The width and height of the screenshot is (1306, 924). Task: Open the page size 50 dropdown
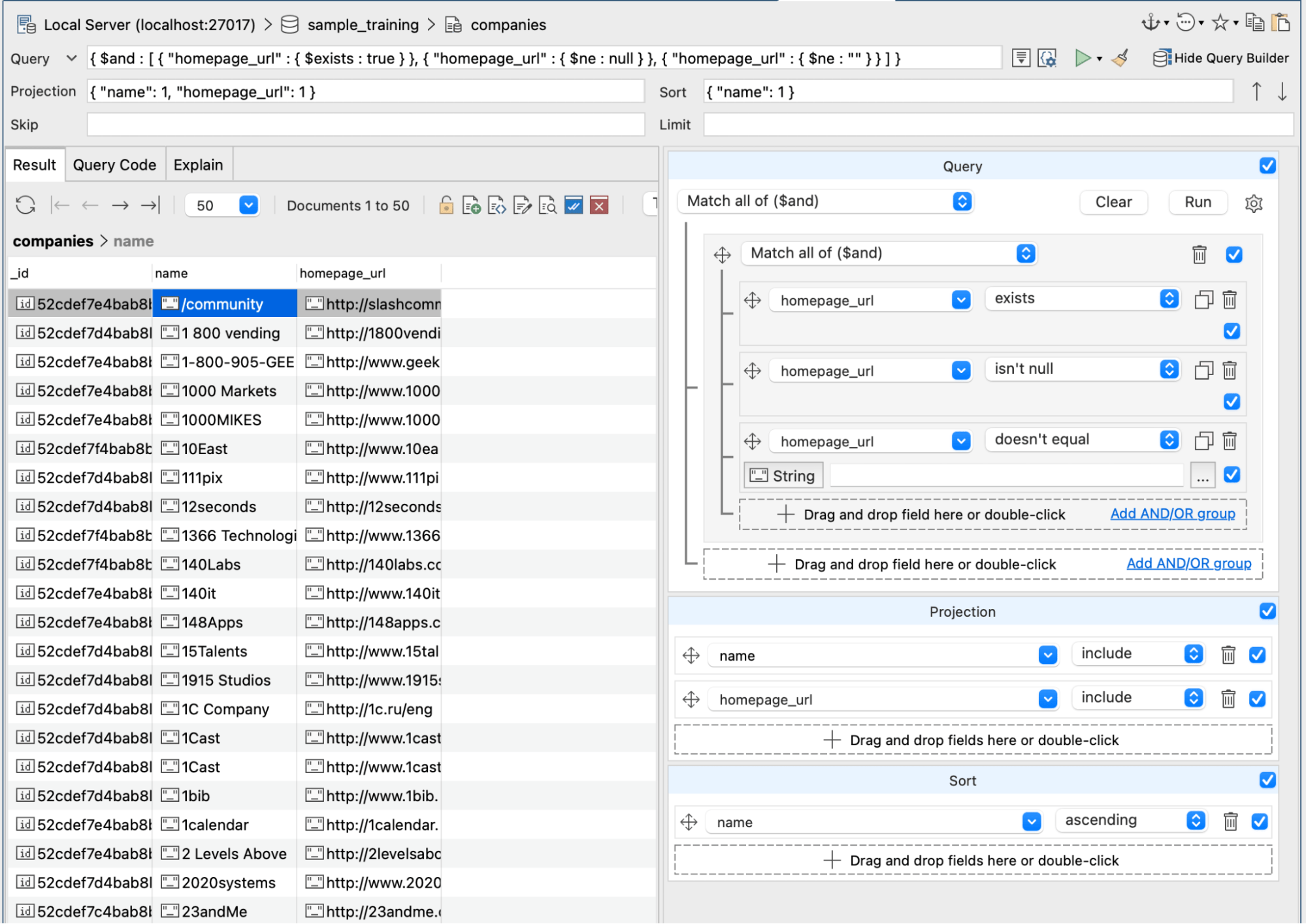click(x=248, y=205)
